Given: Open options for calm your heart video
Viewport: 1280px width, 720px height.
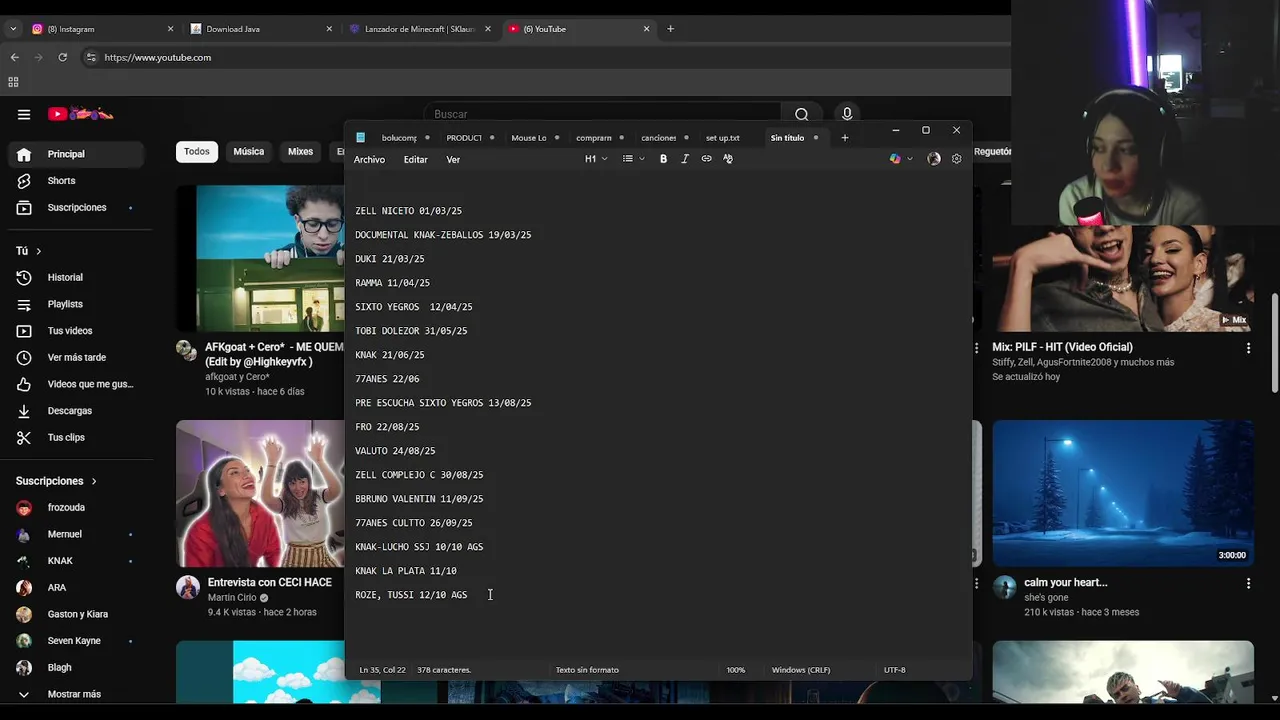Looking at the screenshot, I should point(1248,583).
